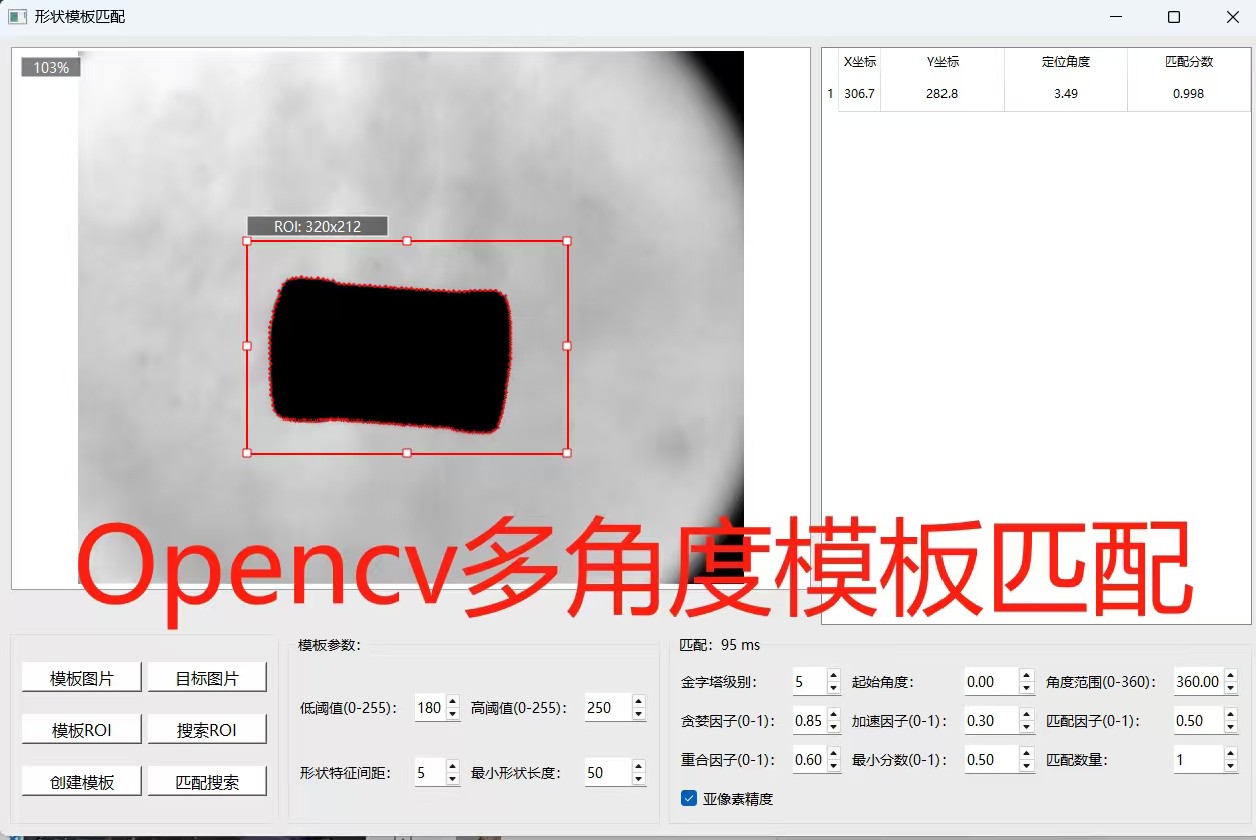
Task: Select result row number 1 header
Action: click(x=830, y=94)
